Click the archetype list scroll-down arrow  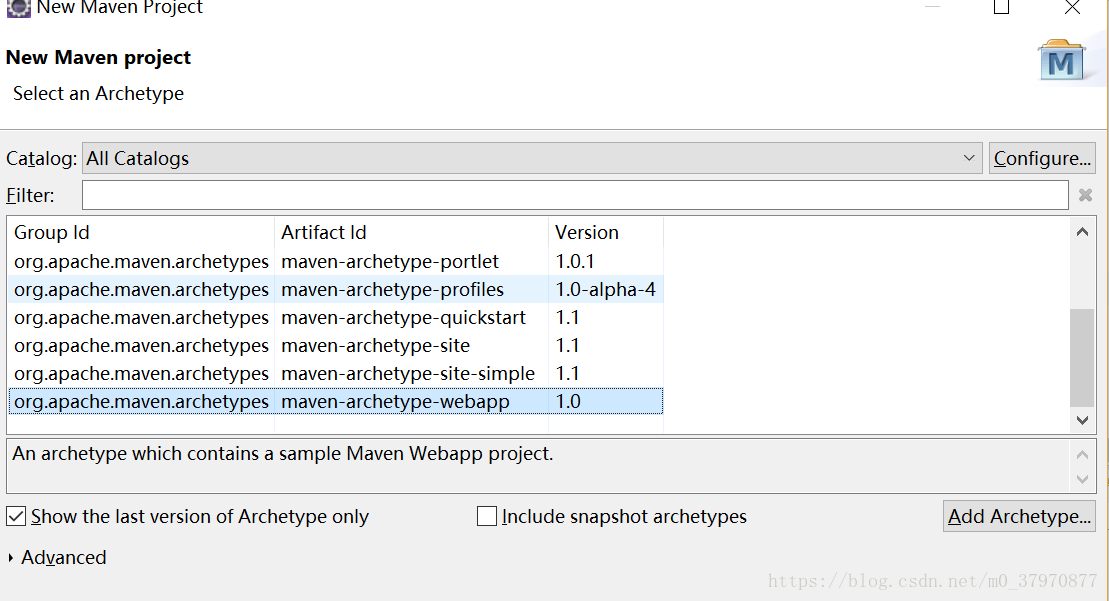pos(1082,420)
